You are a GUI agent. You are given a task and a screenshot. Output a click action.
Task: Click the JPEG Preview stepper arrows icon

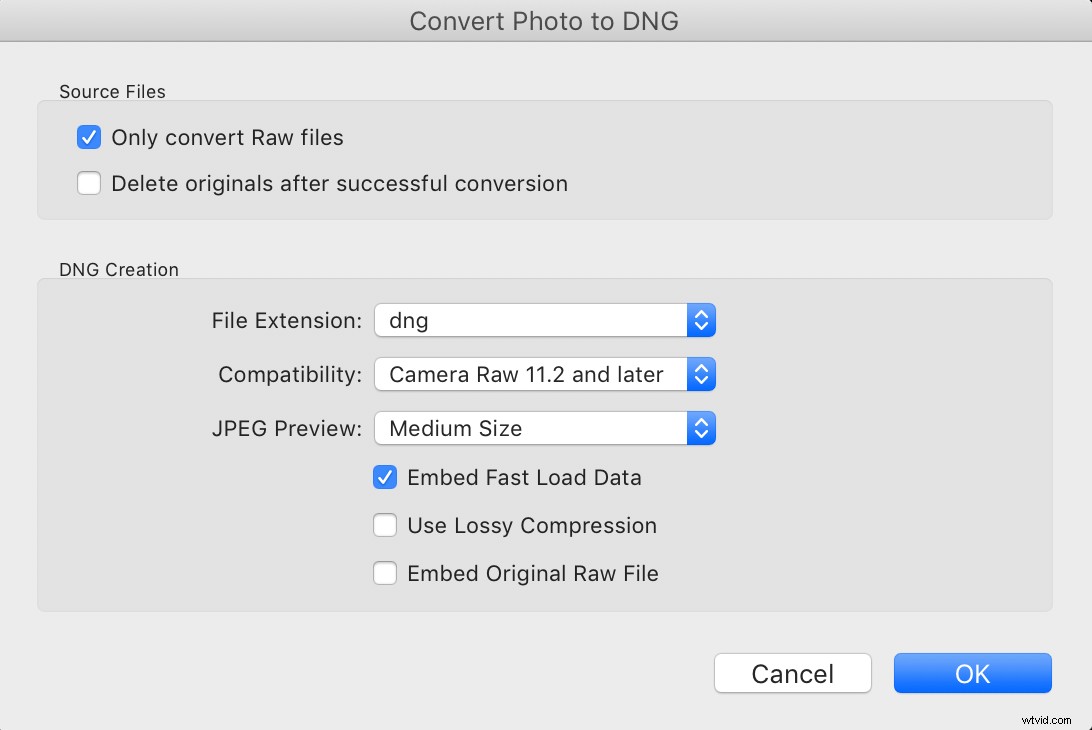[x=701, y=428]
